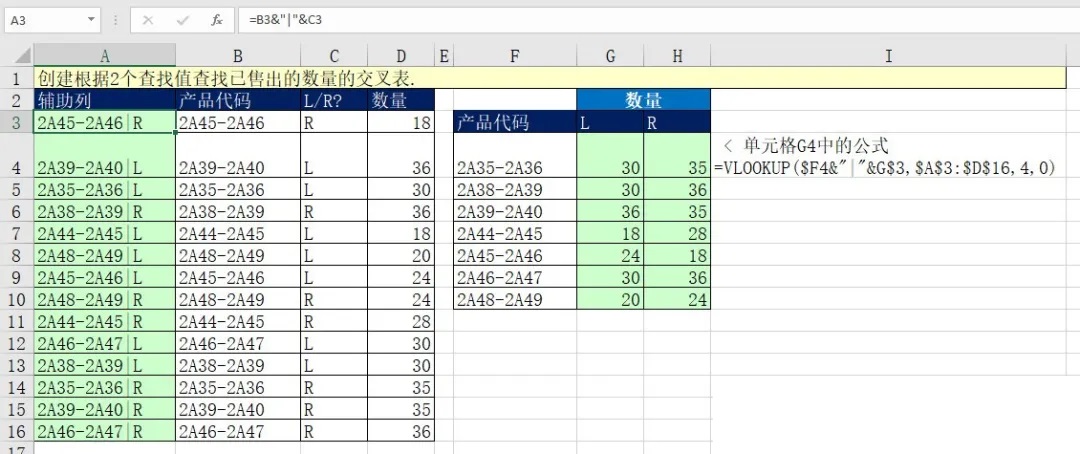Open the Name Box dropdown arrow

point(92,20)
